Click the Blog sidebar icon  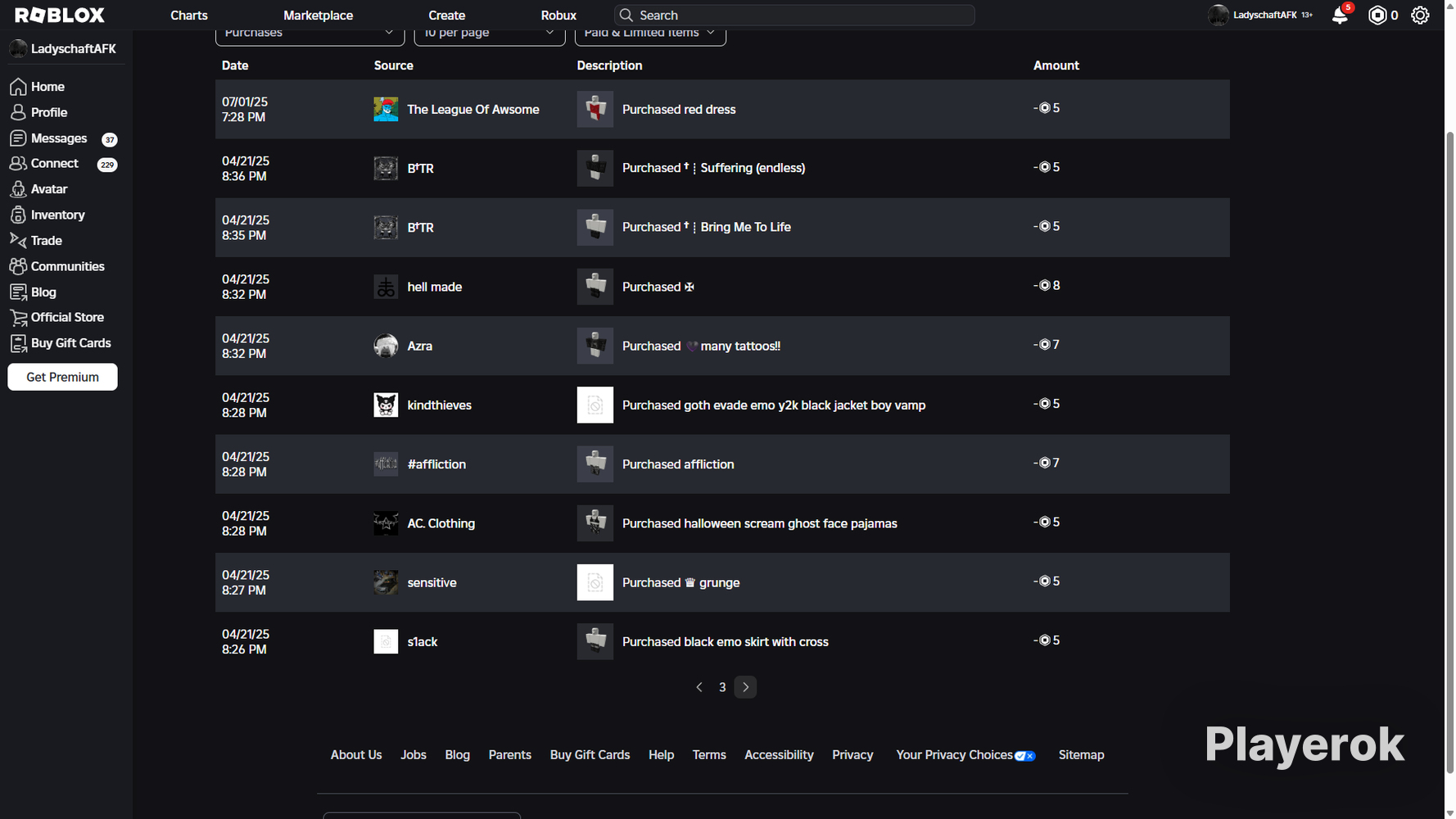click(18, 292)
